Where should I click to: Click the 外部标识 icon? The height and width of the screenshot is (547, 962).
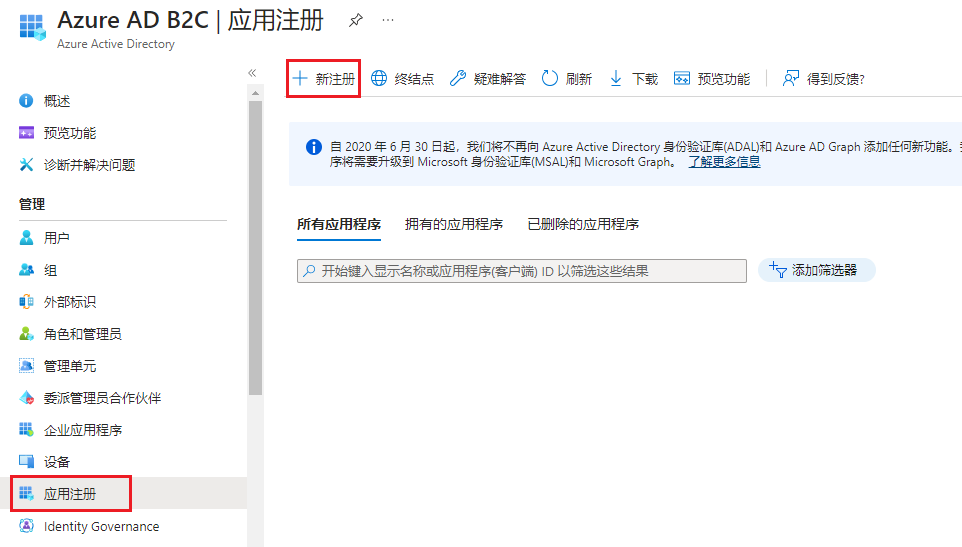(x=26, y=302)
